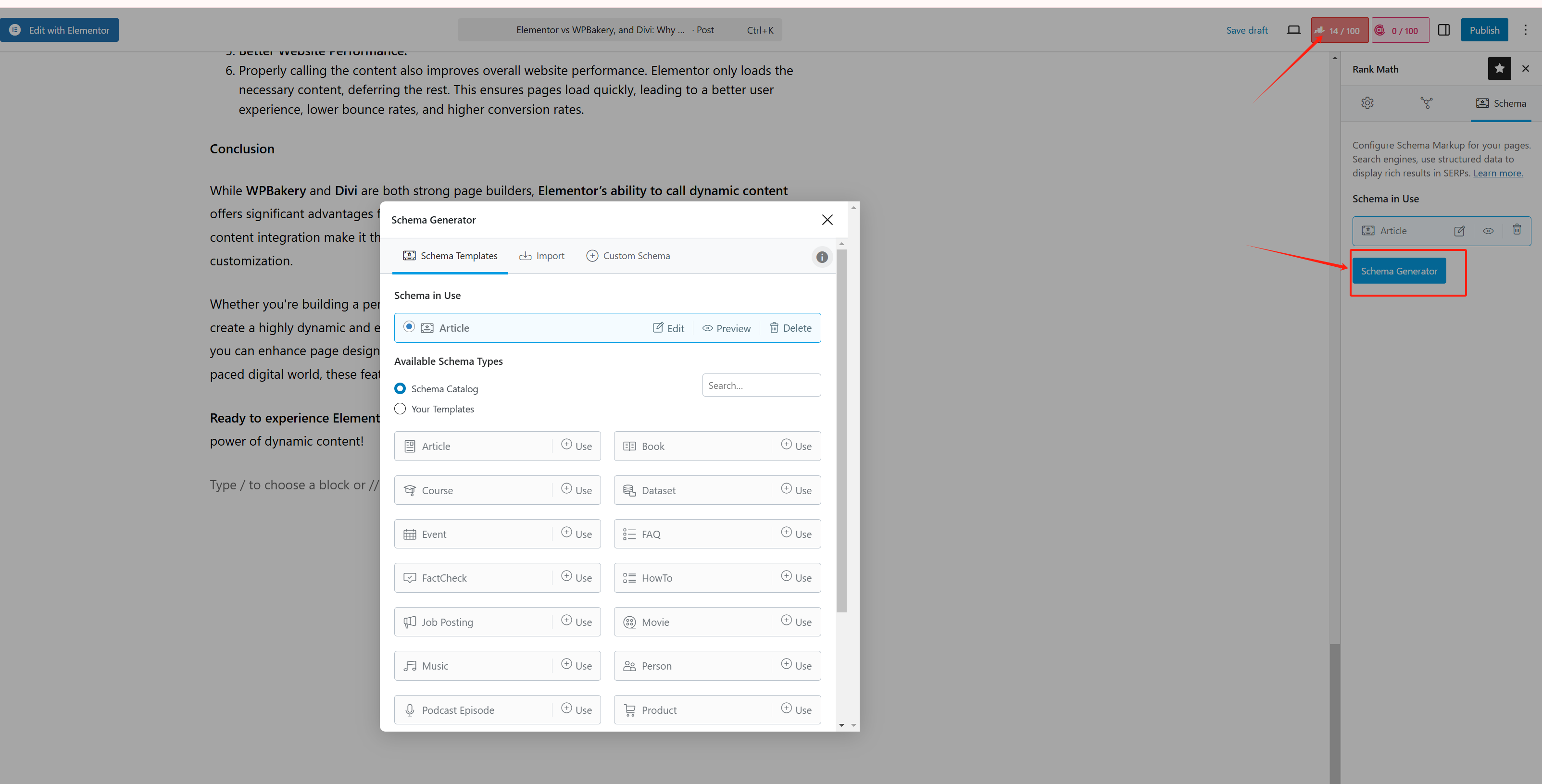Select the Your Templates radio button
Viewport: 1542px width, 784px height.
click(x=400, y=409)
